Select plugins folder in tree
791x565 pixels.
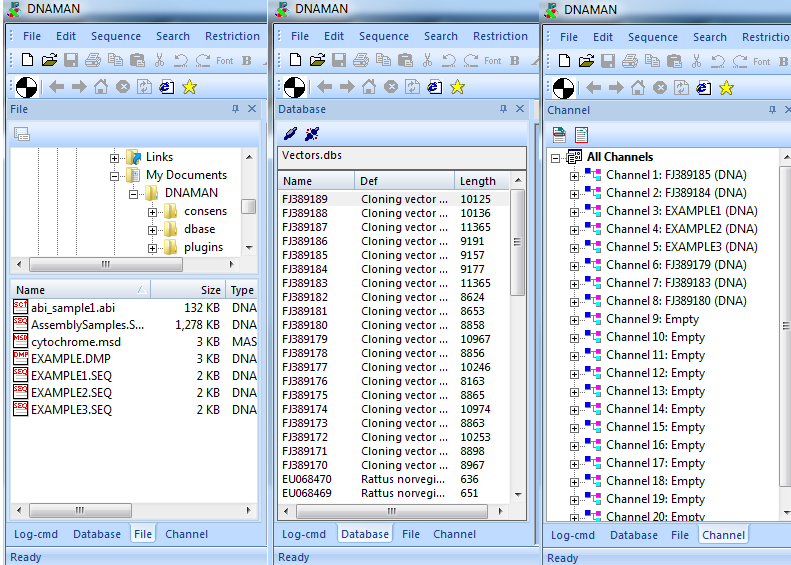(203, 247)
